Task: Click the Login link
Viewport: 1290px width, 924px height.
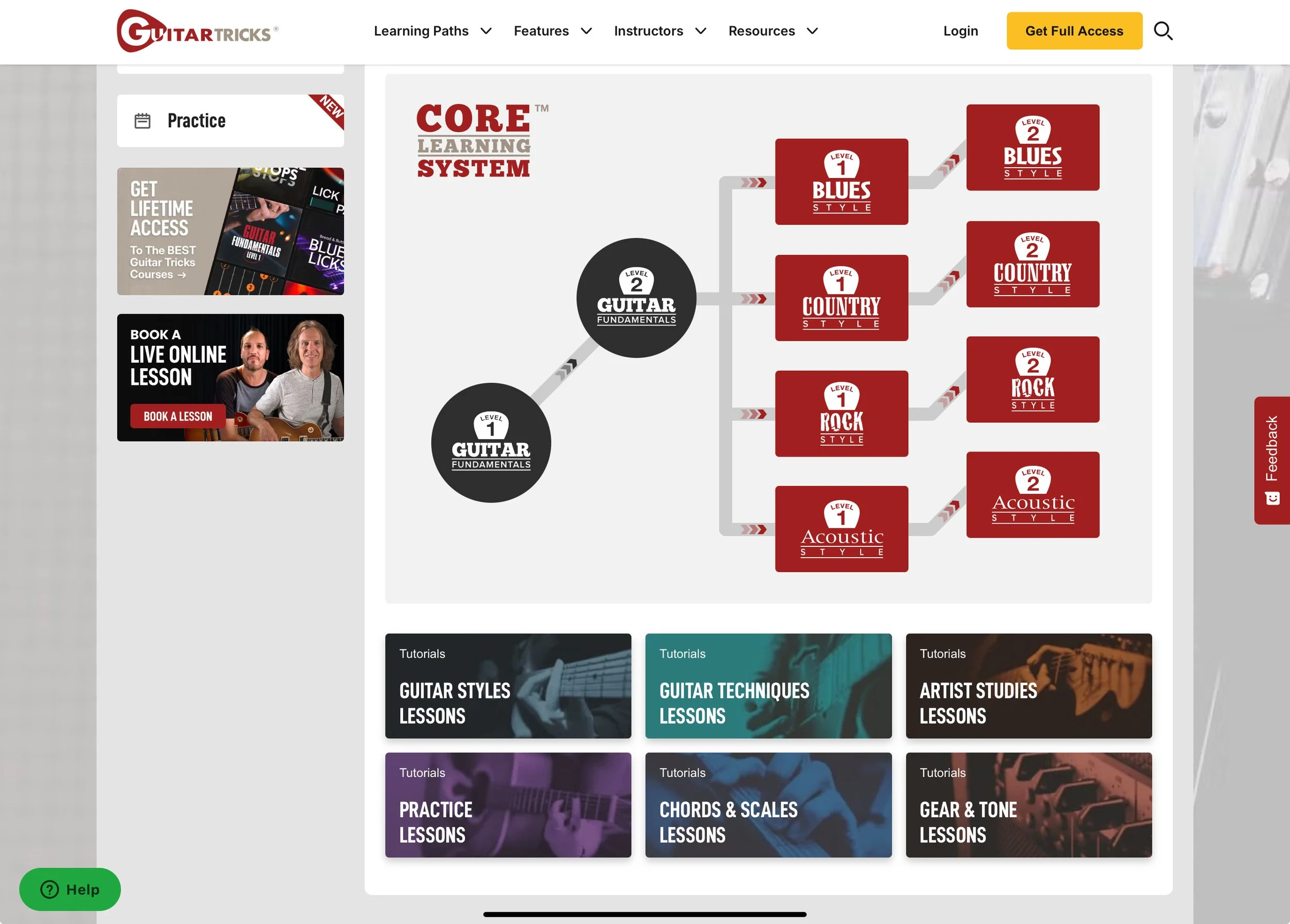Action: (960, 31)
